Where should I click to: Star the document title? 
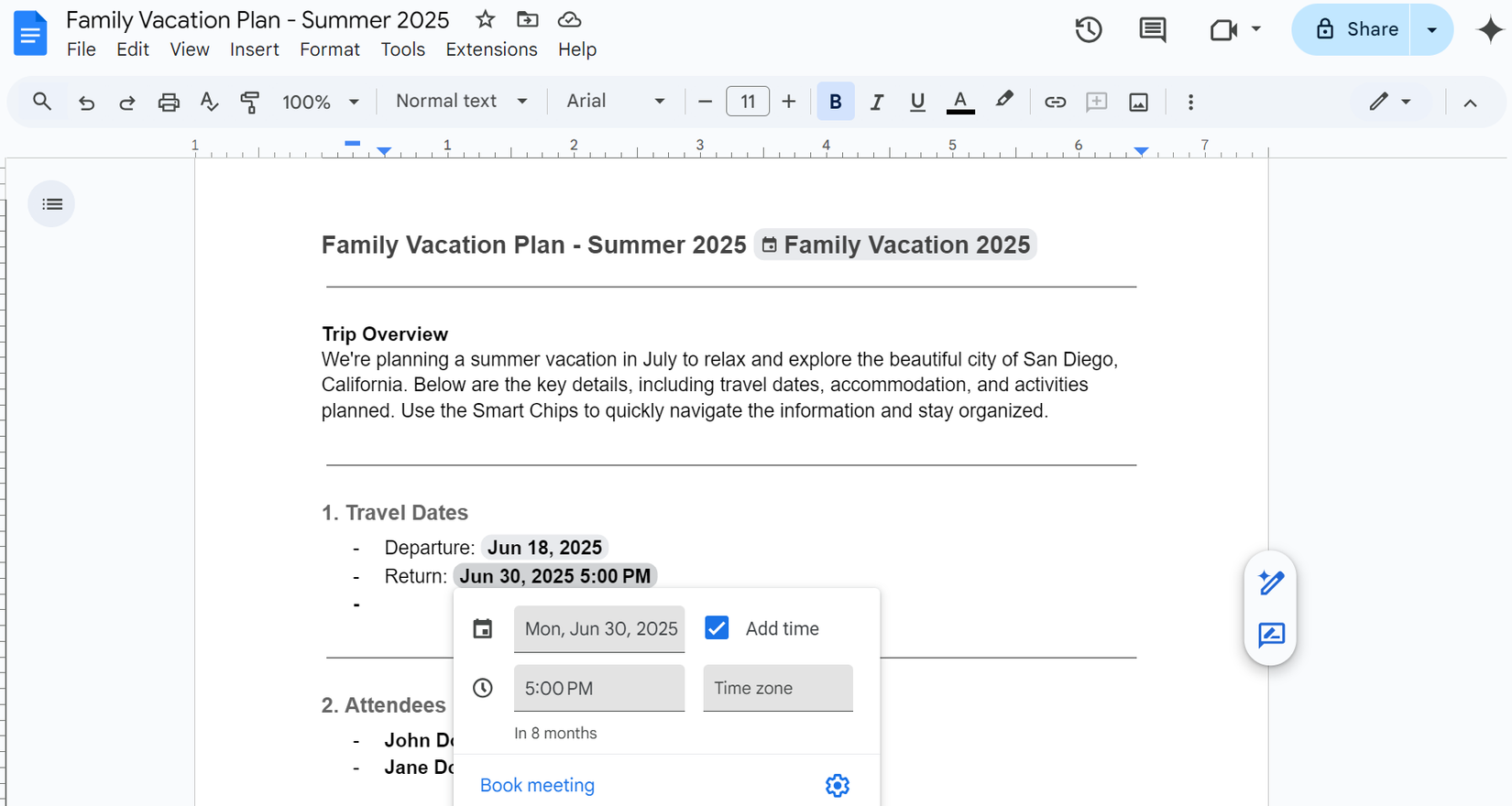click(486, 19)
